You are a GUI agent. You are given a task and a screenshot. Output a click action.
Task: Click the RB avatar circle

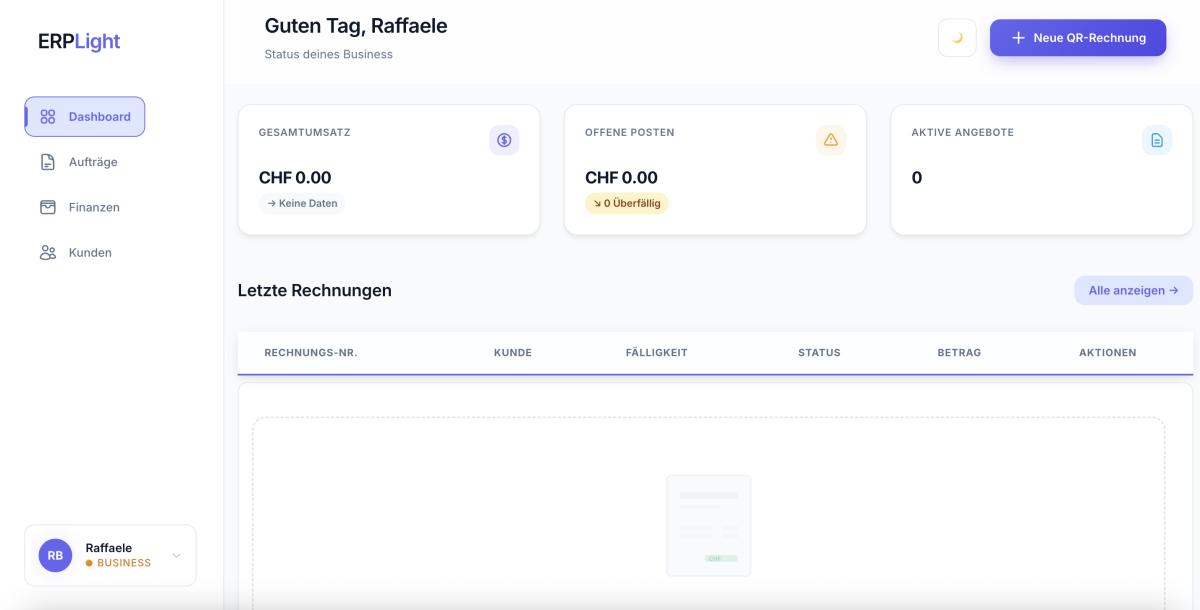point(55,555)
